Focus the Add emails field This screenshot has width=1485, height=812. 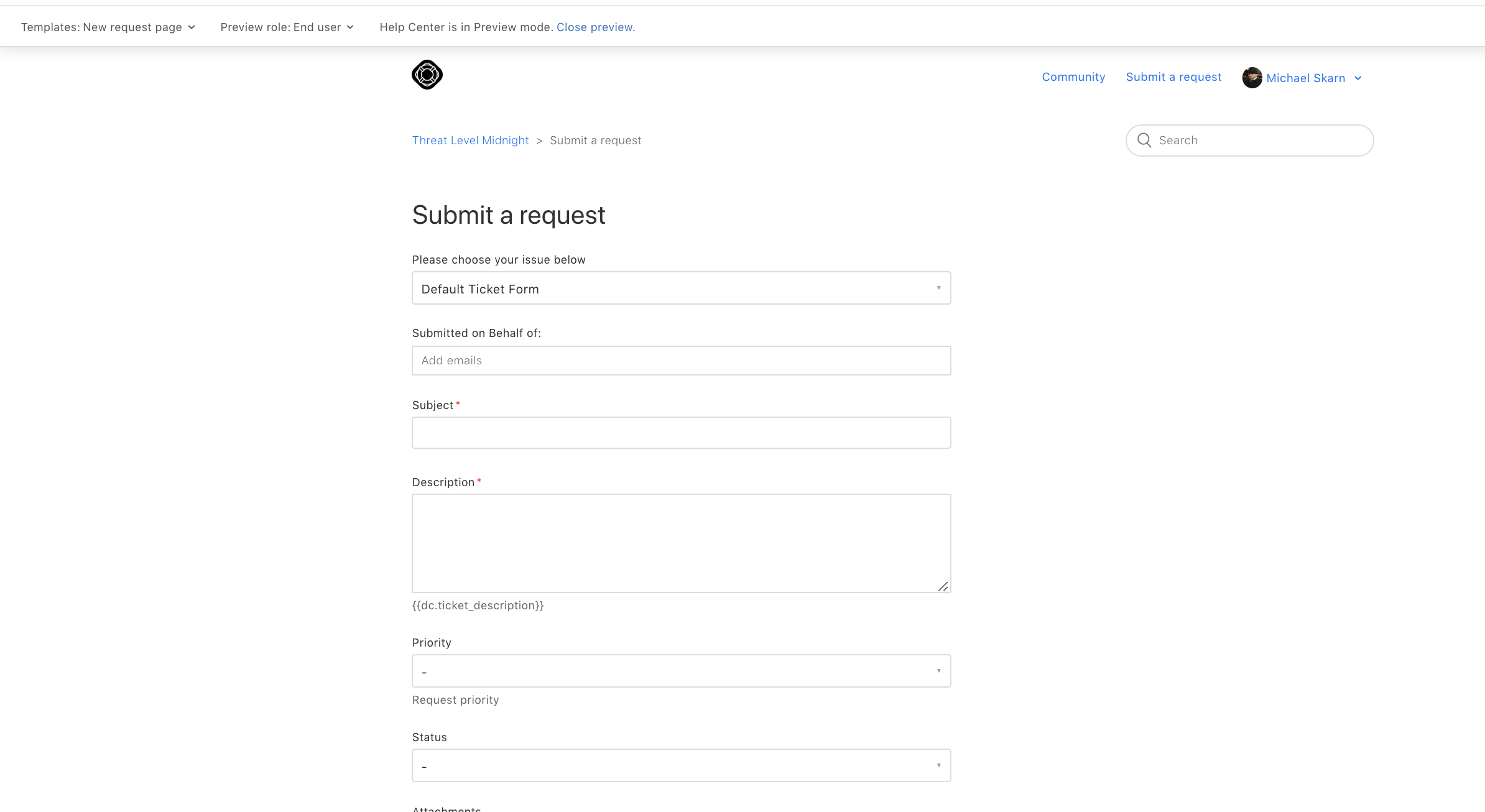681,361
